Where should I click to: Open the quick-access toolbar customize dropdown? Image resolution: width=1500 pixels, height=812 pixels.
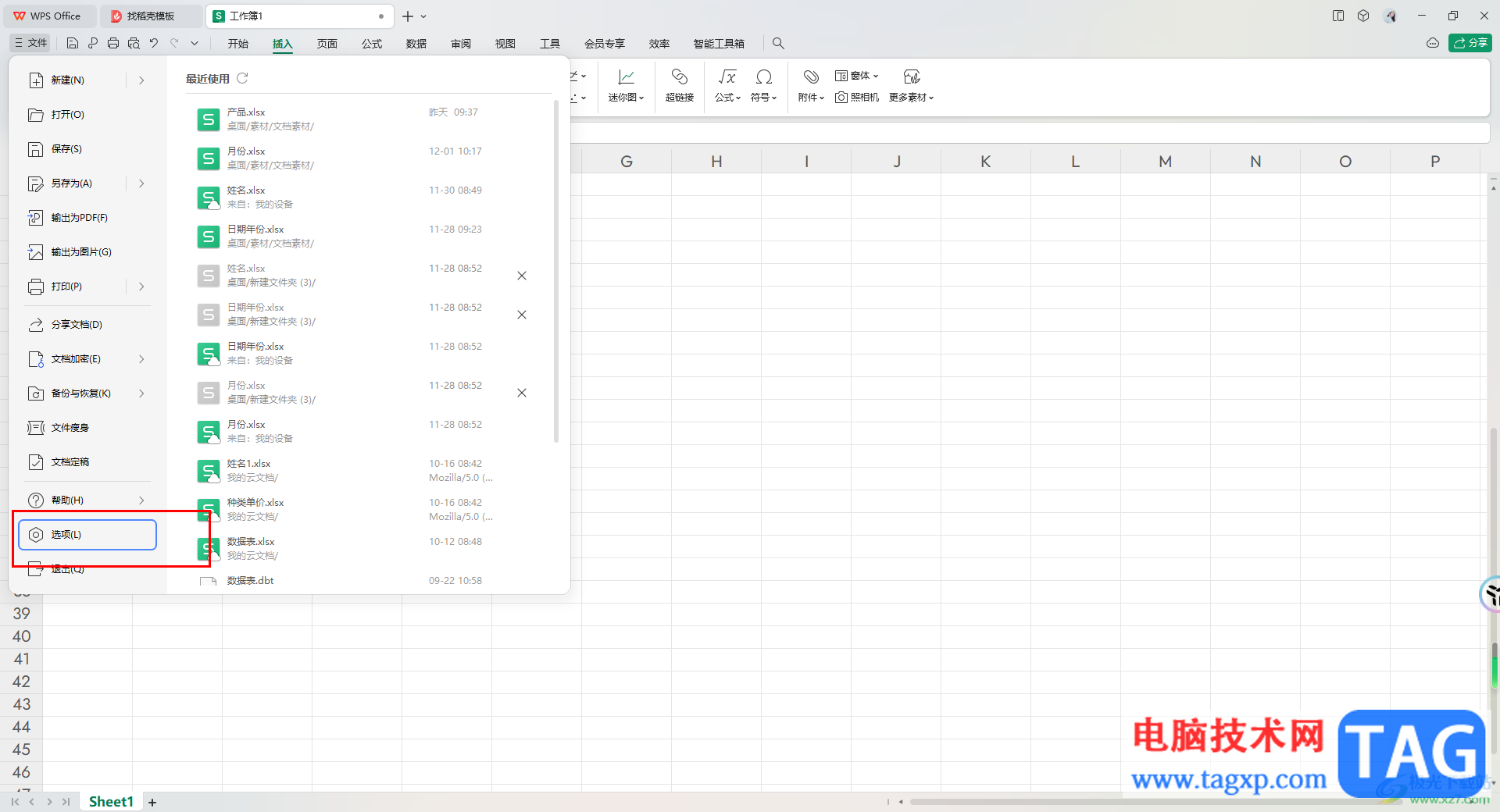click(x=195, y=44)
